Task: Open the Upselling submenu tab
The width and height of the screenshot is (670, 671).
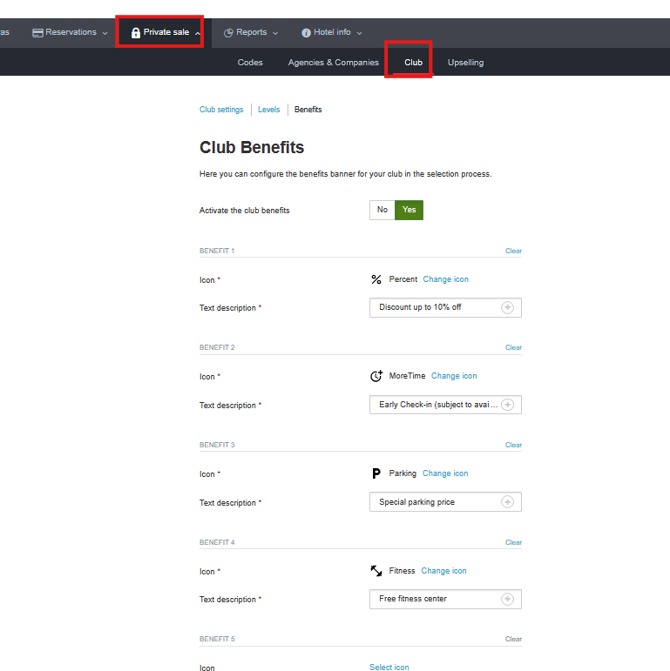Action: [x=465, y=62]
